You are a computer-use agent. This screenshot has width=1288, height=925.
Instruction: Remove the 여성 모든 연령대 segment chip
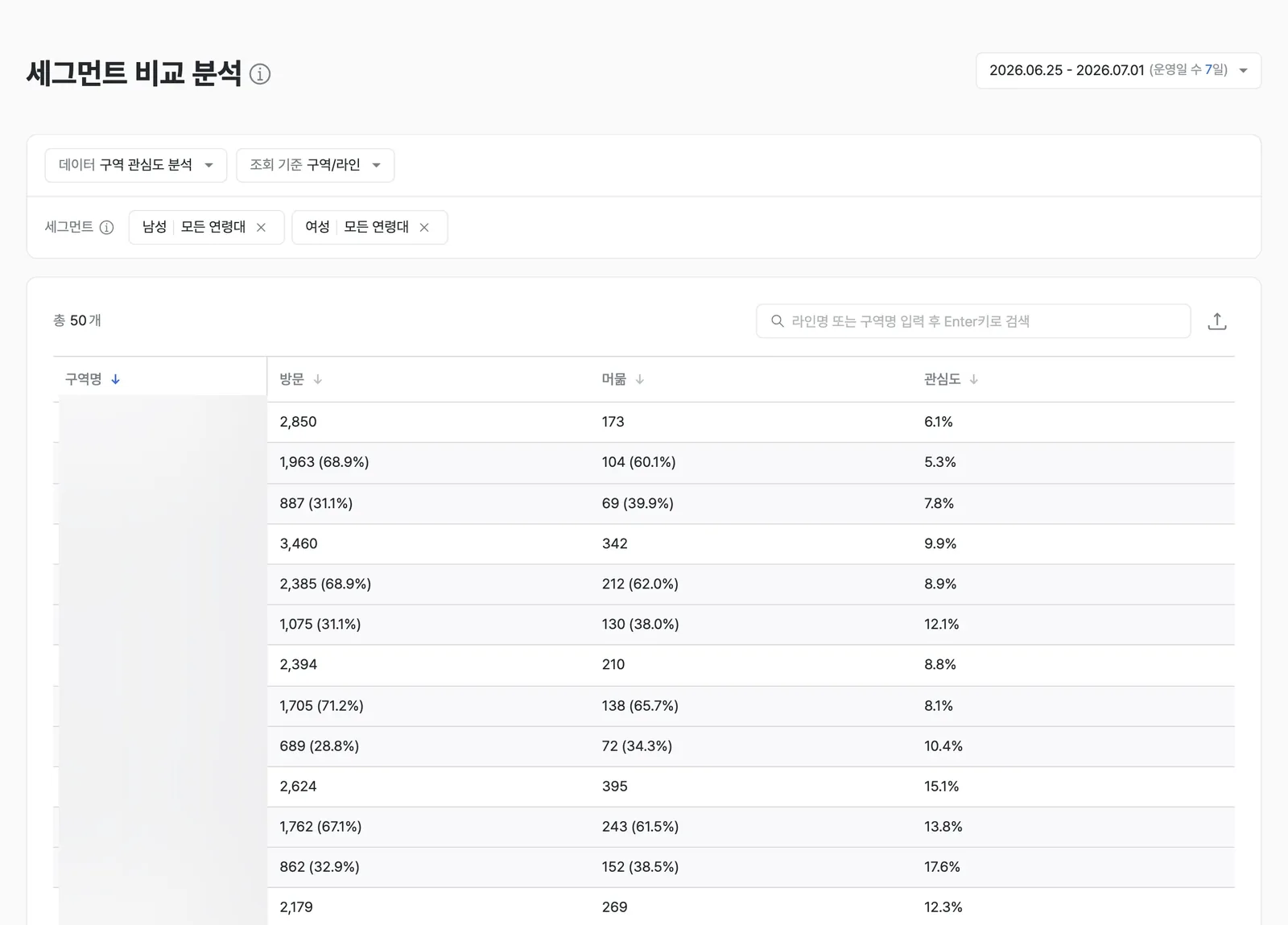click(424, 228)
